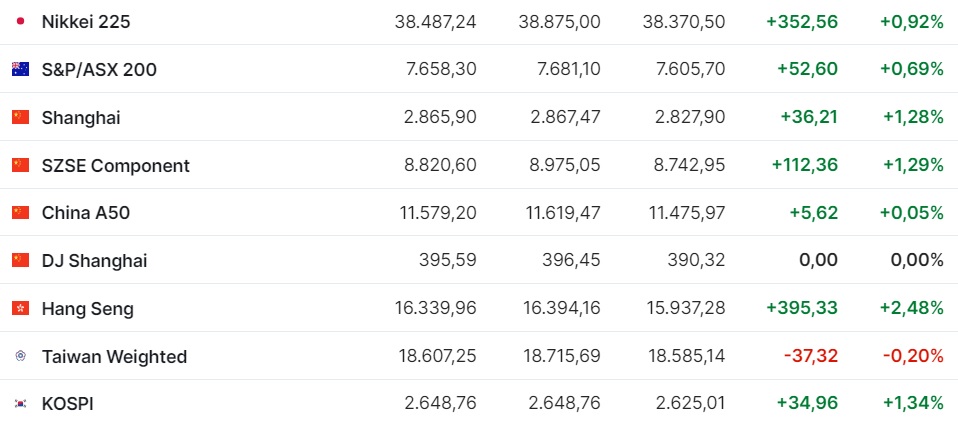Image resolution: width=958 pixels, height=424 pixels.
Task: Open the SZSE Component index link
Action: click(x=115, y=166)
